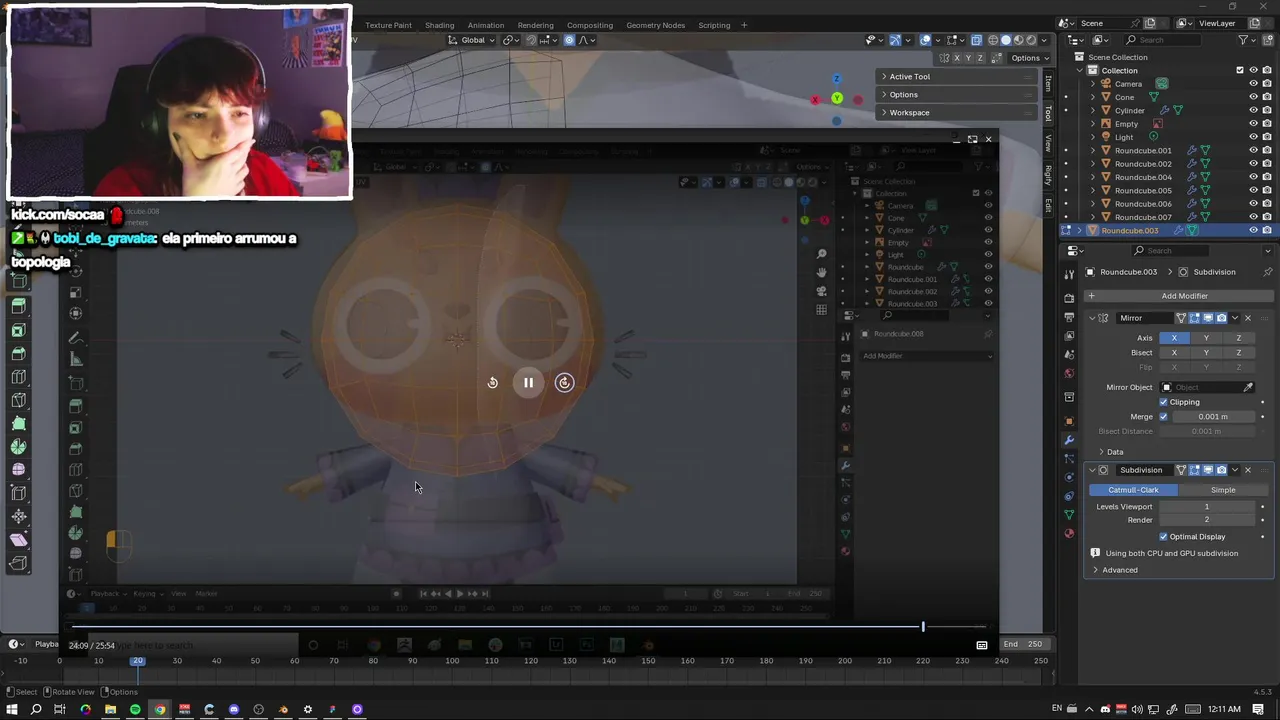1280x720 pixels.
Task: Toggle Optimal Display checkbox
Action: point(1163,537)
